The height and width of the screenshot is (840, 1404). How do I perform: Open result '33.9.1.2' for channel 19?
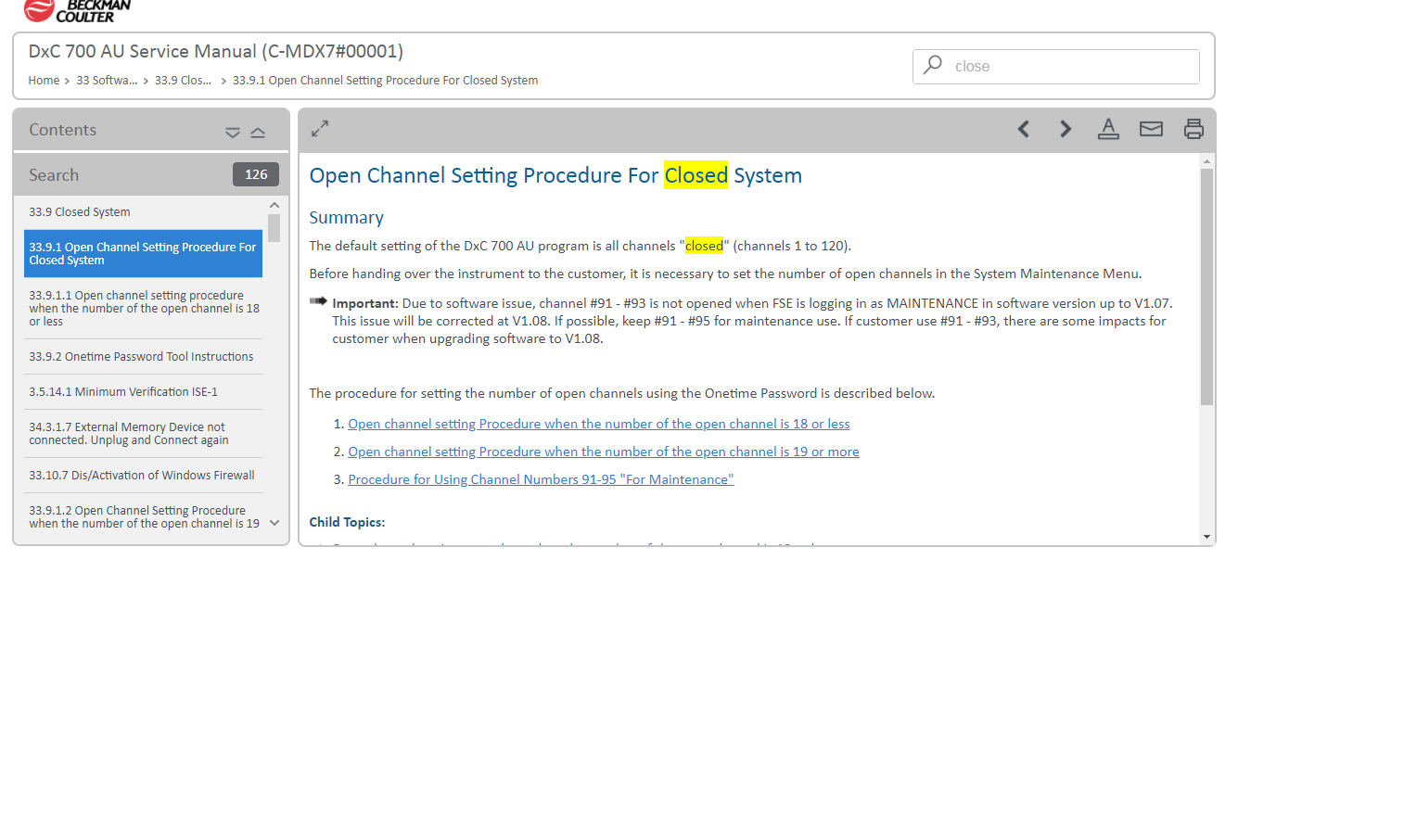143,516
